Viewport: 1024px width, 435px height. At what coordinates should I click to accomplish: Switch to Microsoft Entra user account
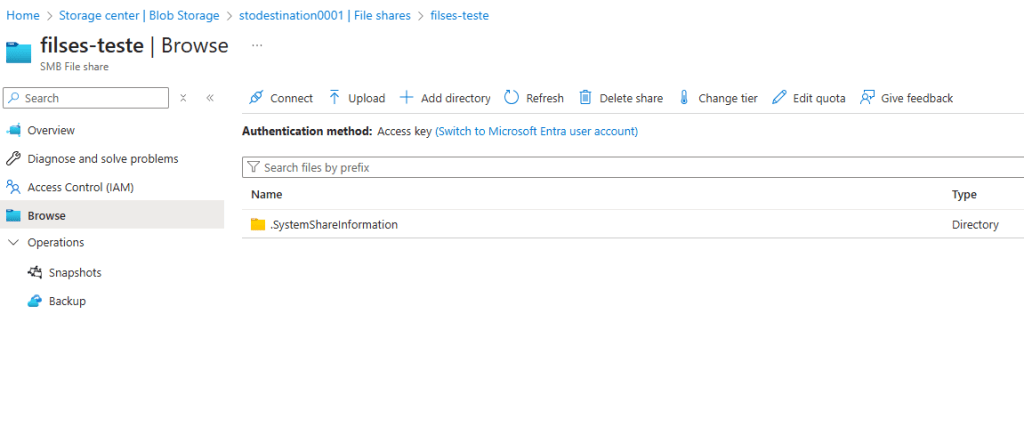536,131
